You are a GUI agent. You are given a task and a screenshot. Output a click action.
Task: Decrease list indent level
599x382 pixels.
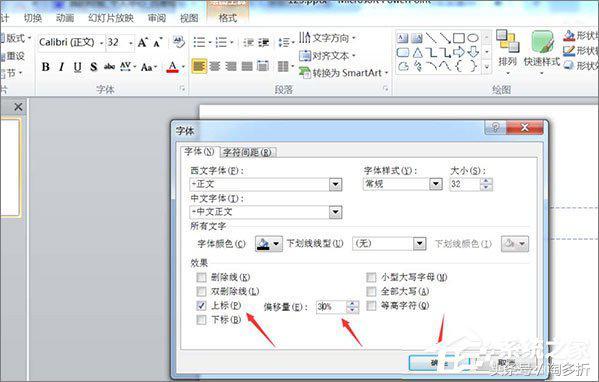pyautogui.click(x=248, y=42)
